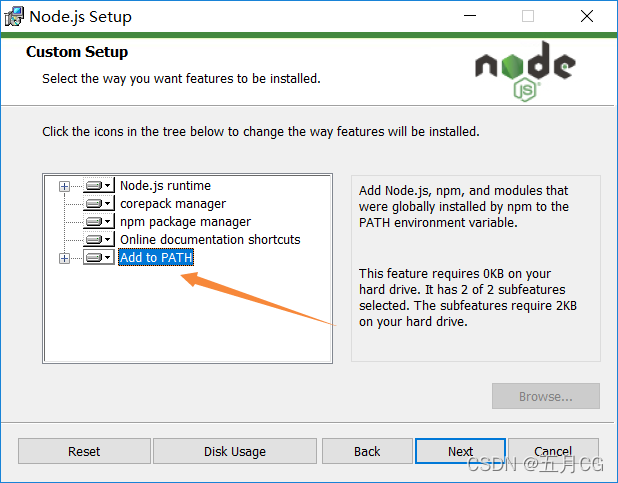Select the npm package manager feature label
This screenshot has width=618, height=483.
click(185, 222)
